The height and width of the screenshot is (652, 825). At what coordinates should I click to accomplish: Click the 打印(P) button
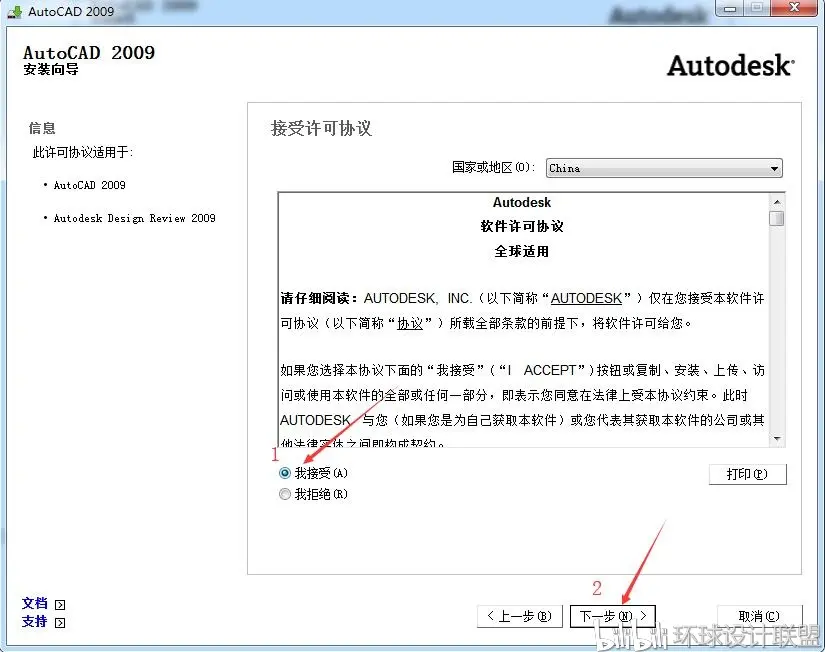[x=748, y=474]
